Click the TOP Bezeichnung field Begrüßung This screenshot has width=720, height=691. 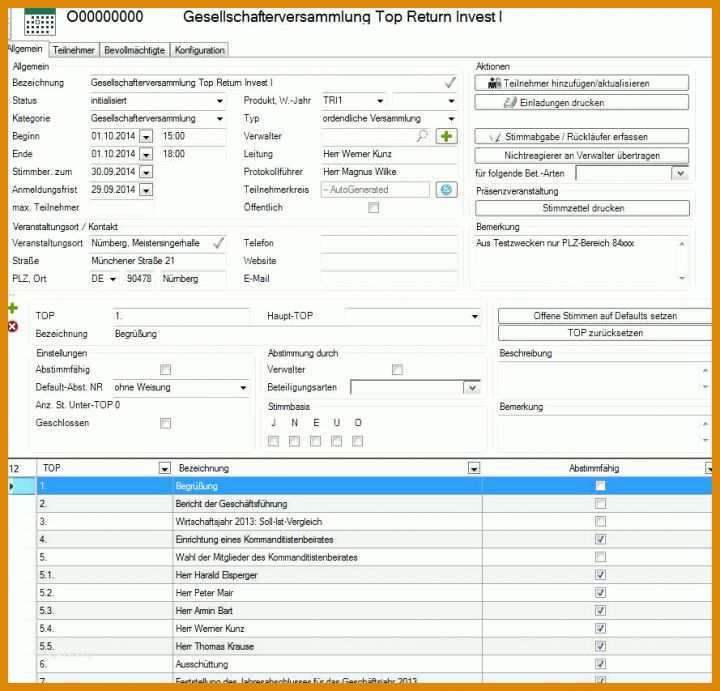coord(298,334)
